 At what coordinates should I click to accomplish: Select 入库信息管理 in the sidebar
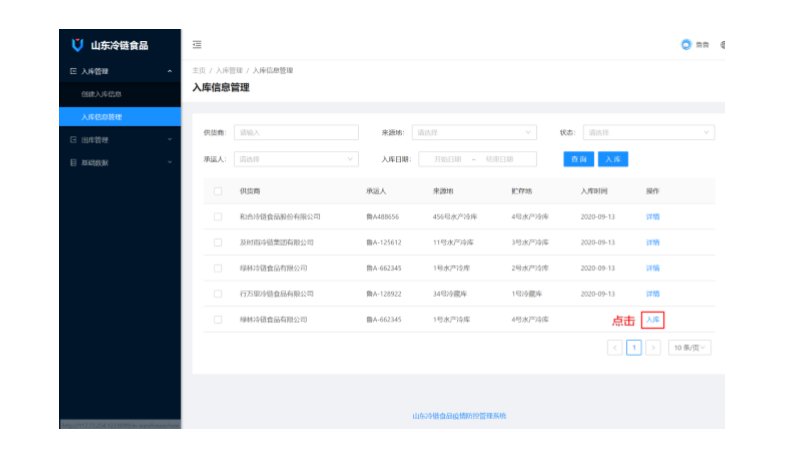point(102,117)
